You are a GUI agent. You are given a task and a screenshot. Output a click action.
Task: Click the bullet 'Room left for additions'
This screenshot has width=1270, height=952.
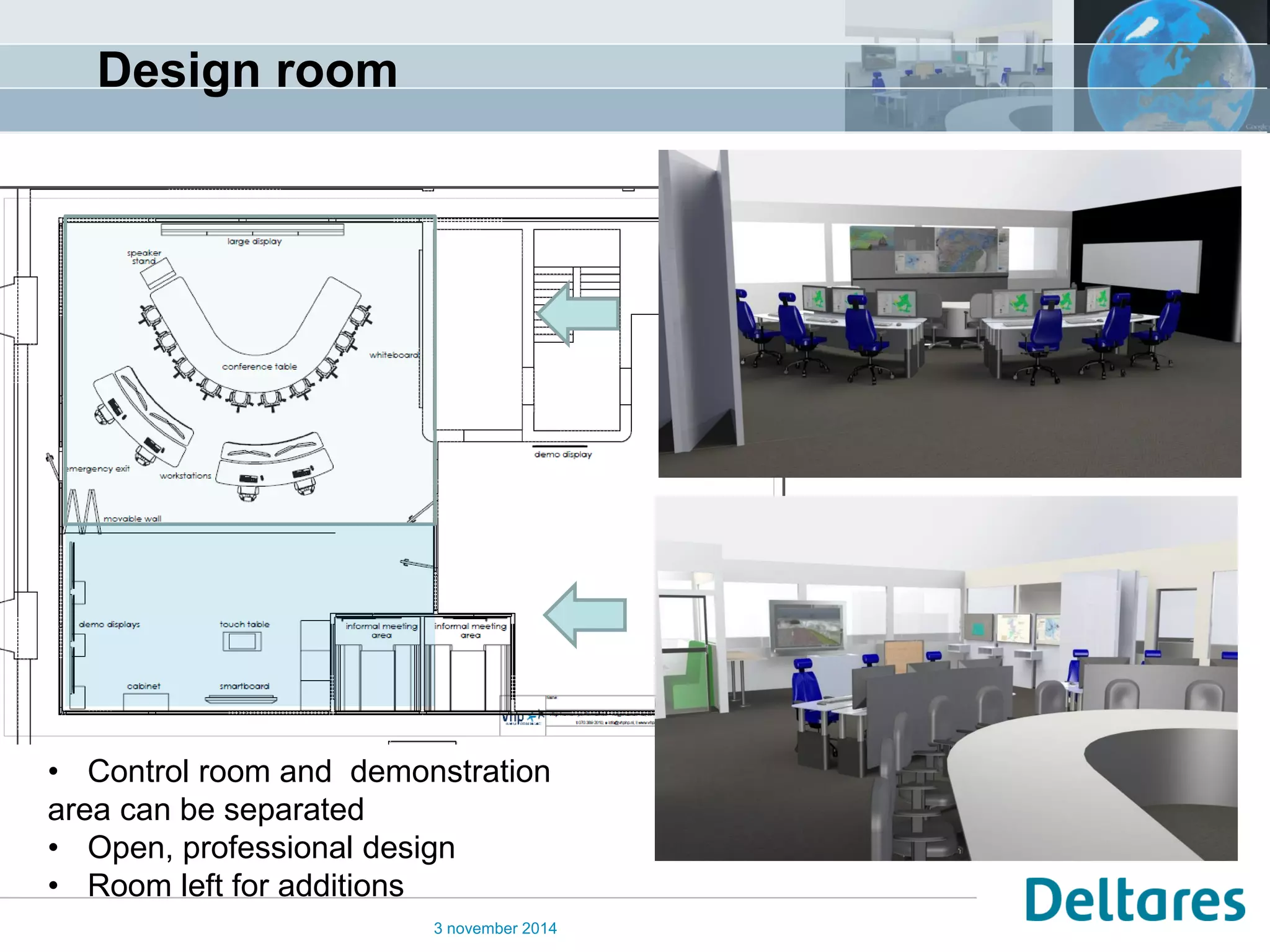click(x=246, y=885)
